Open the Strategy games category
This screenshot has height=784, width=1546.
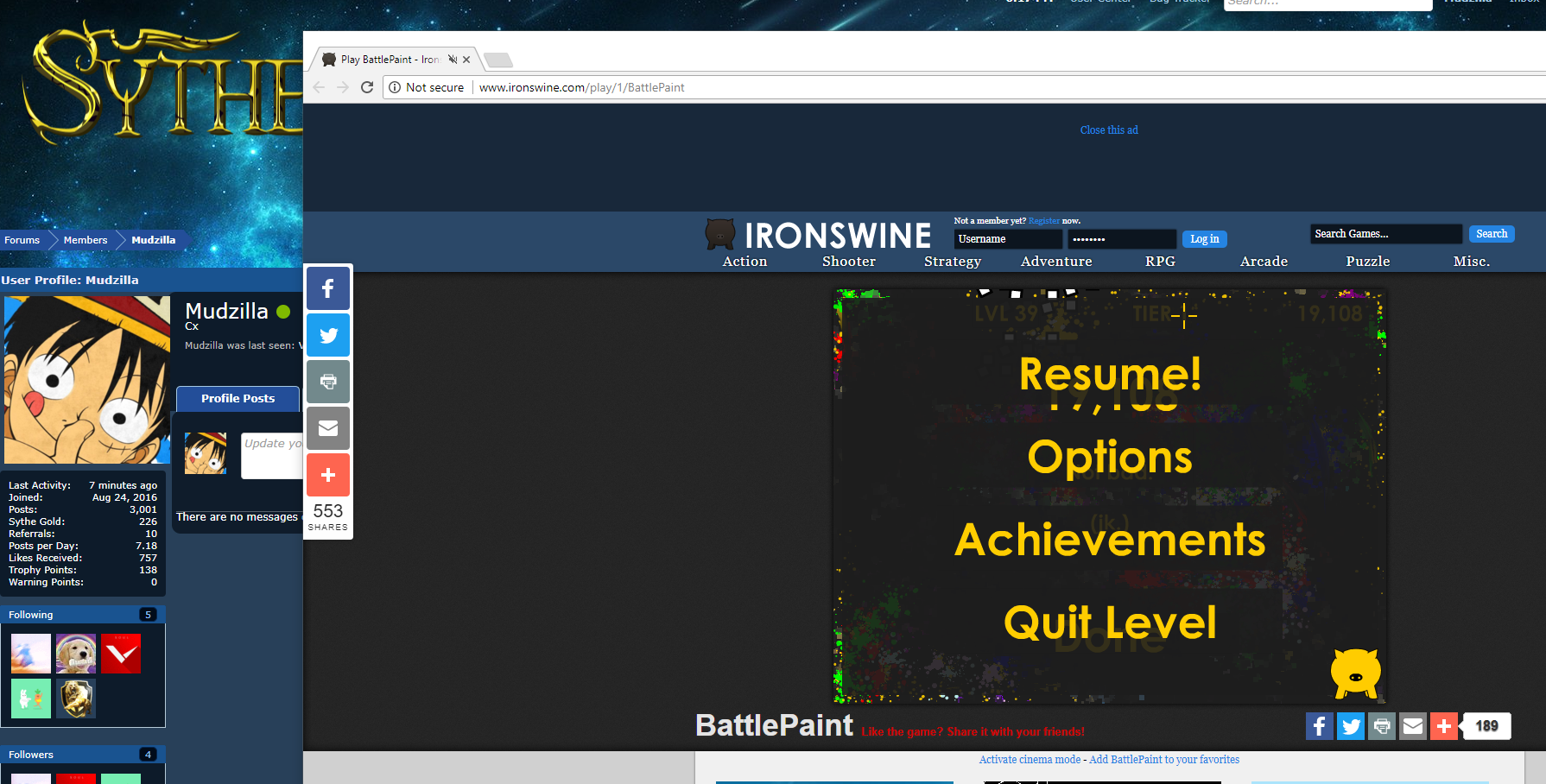pyautogui.click(x=953, y=262)
